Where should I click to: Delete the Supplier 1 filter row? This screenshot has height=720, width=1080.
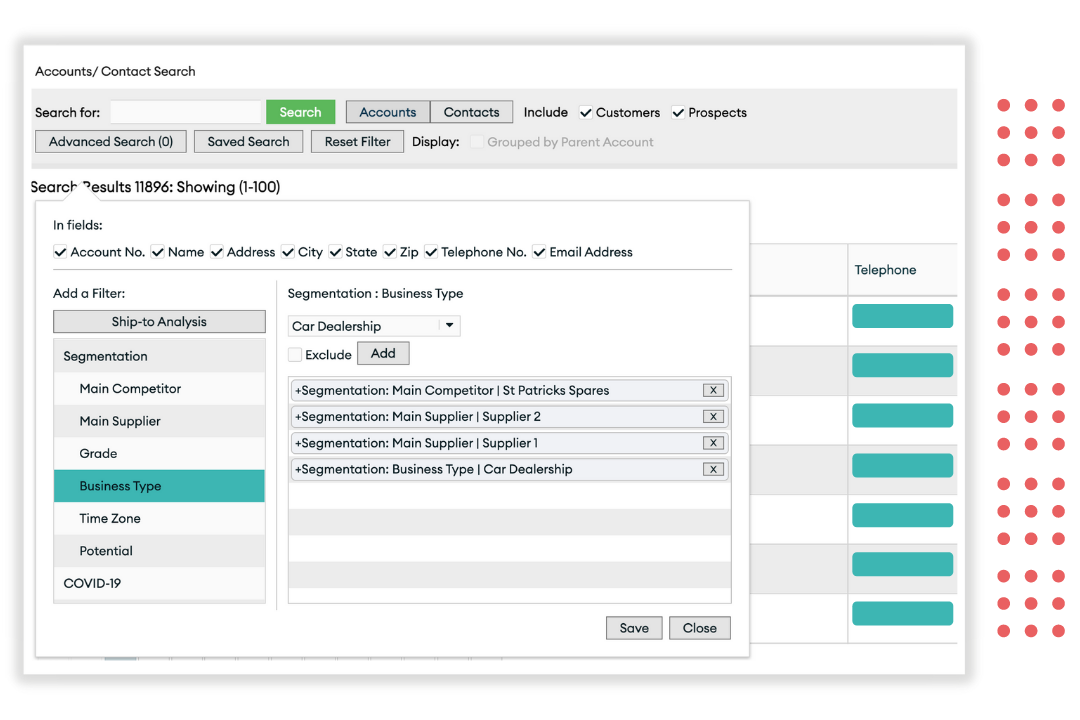[712, 443]
